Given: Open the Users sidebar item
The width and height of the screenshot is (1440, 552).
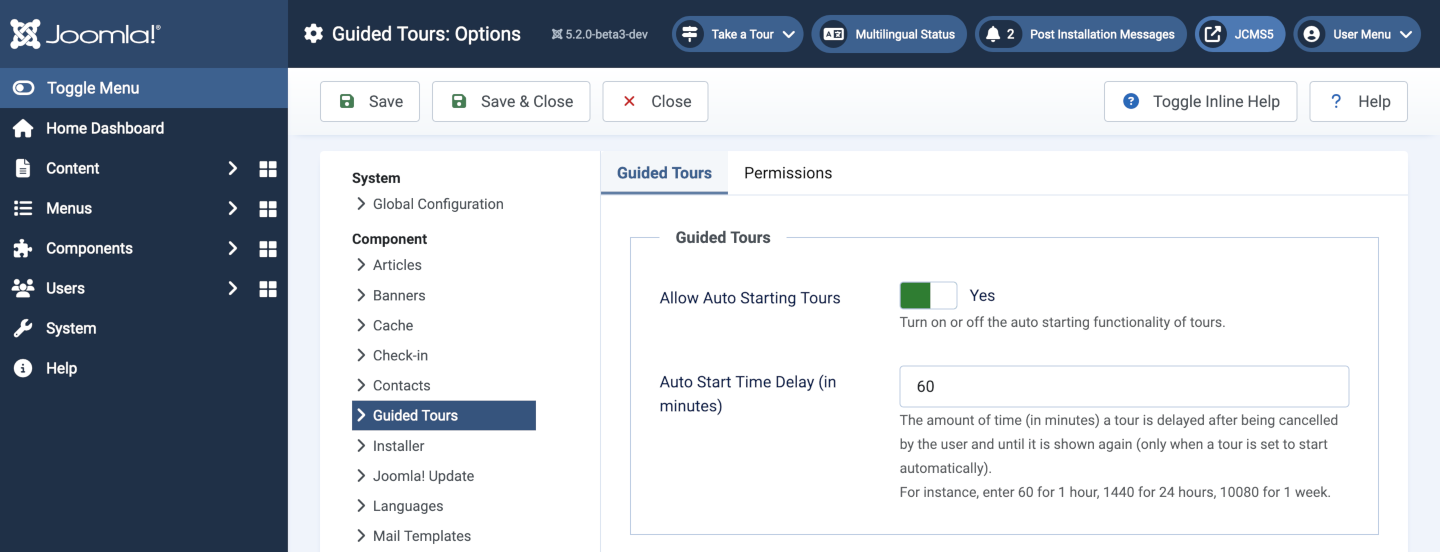Looking at the screenshot, I should pyautogui.click(x=65, y=288).
